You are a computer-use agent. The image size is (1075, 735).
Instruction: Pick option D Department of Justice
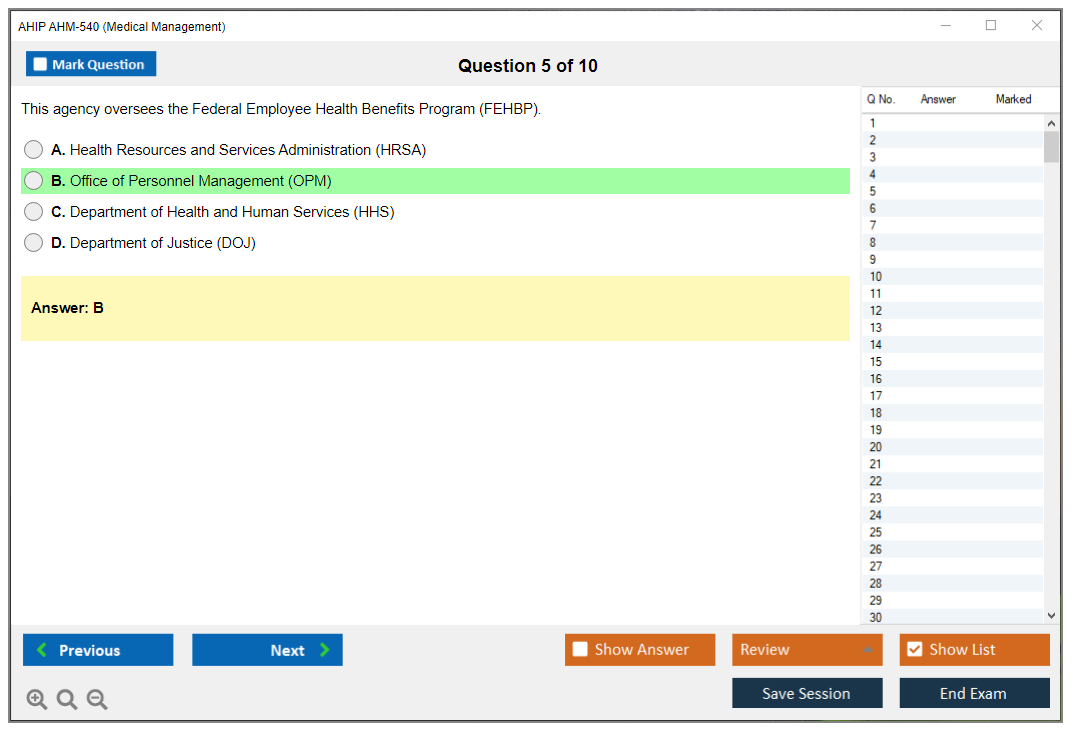(x=34, y=243)
